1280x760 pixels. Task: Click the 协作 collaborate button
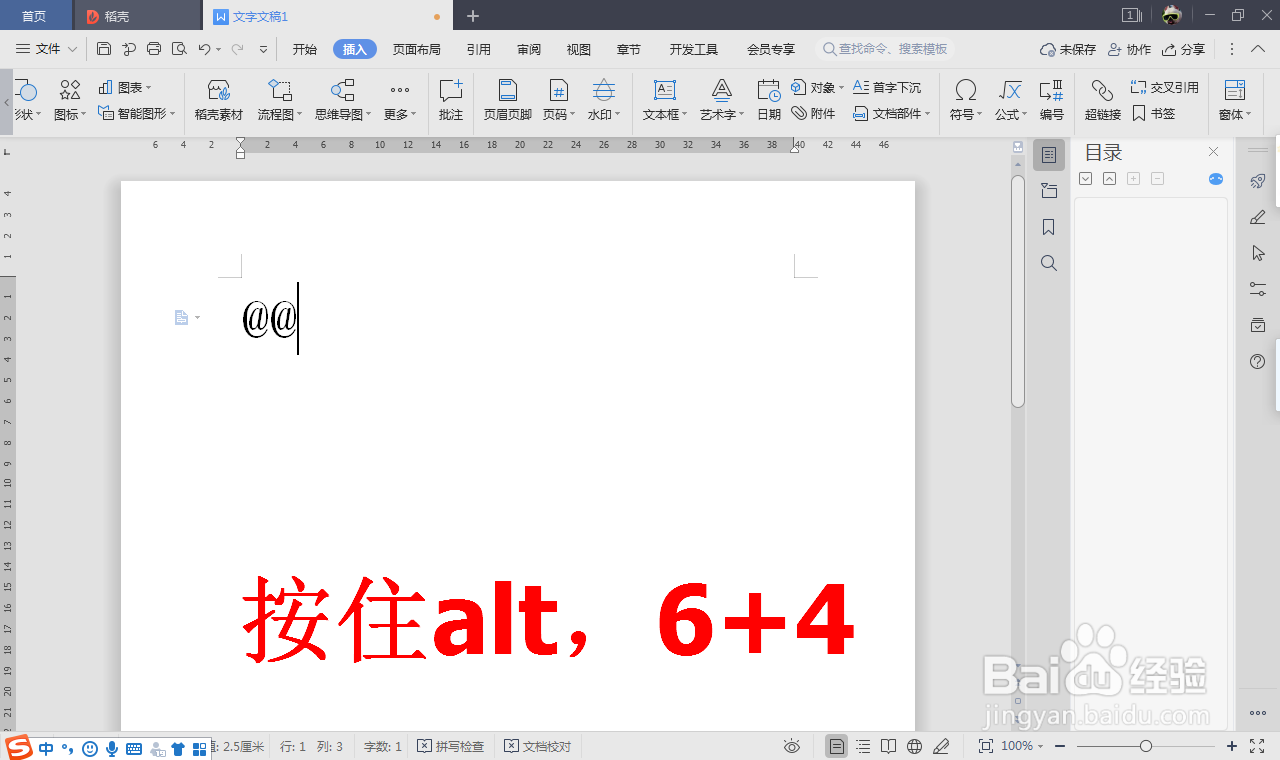(x=1130, y=49)
